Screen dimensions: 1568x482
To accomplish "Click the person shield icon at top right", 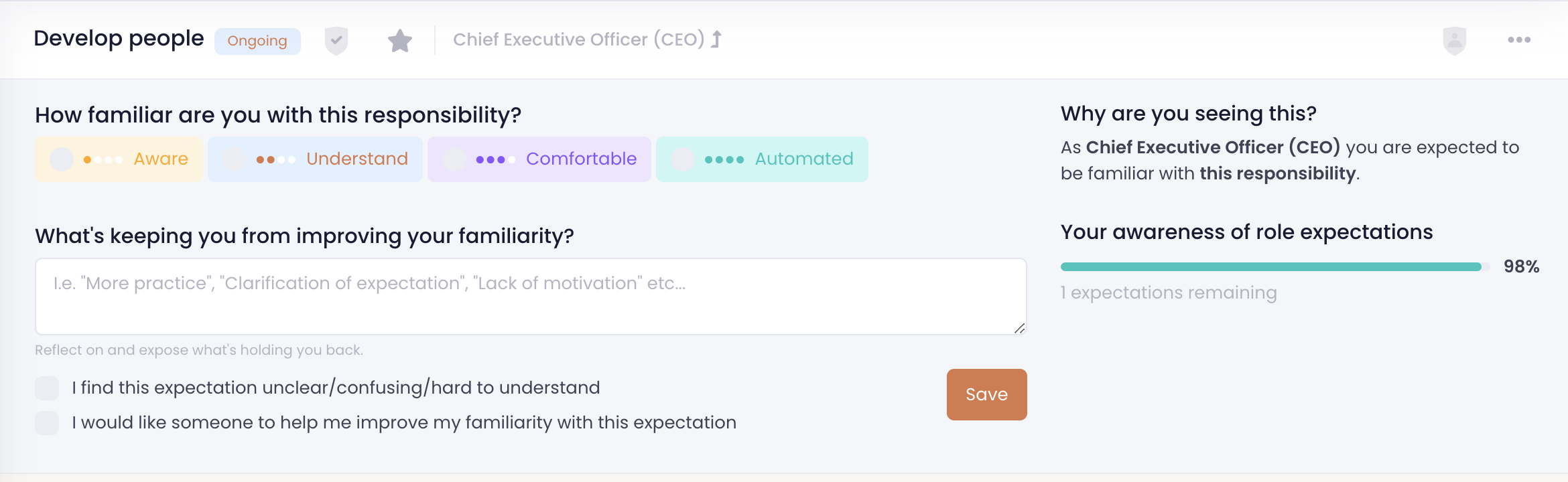I will (x=1454, y=41).
